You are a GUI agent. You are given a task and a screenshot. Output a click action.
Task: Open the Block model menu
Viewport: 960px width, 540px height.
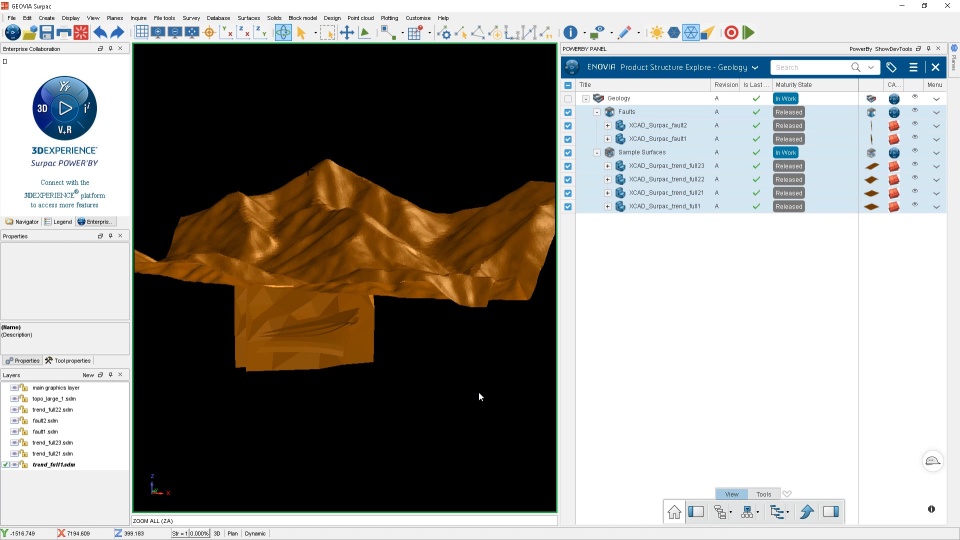coord(301,18)
